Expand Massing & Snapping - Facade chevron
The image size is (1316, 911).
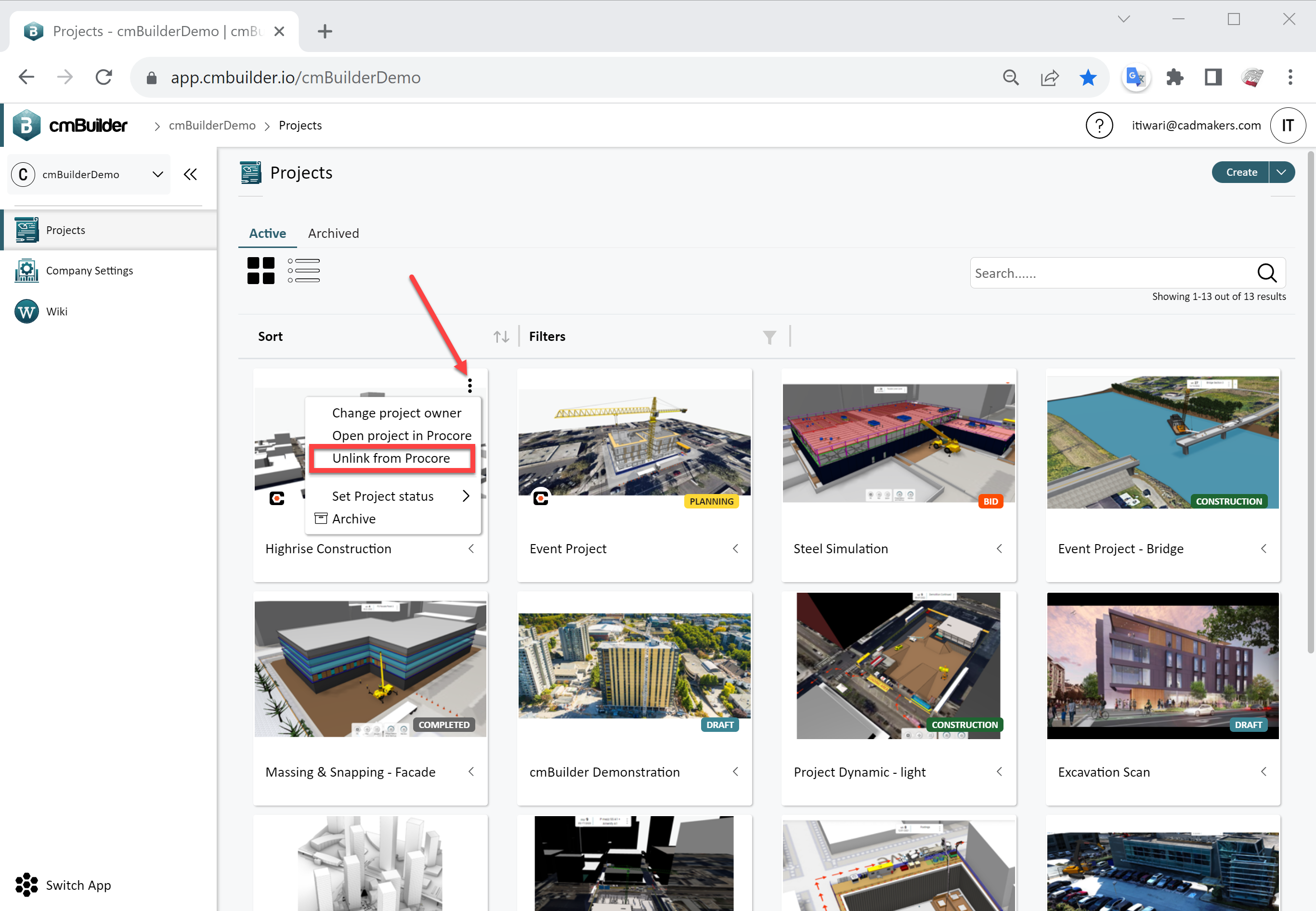pyautogui.click(x=471, y=771)
